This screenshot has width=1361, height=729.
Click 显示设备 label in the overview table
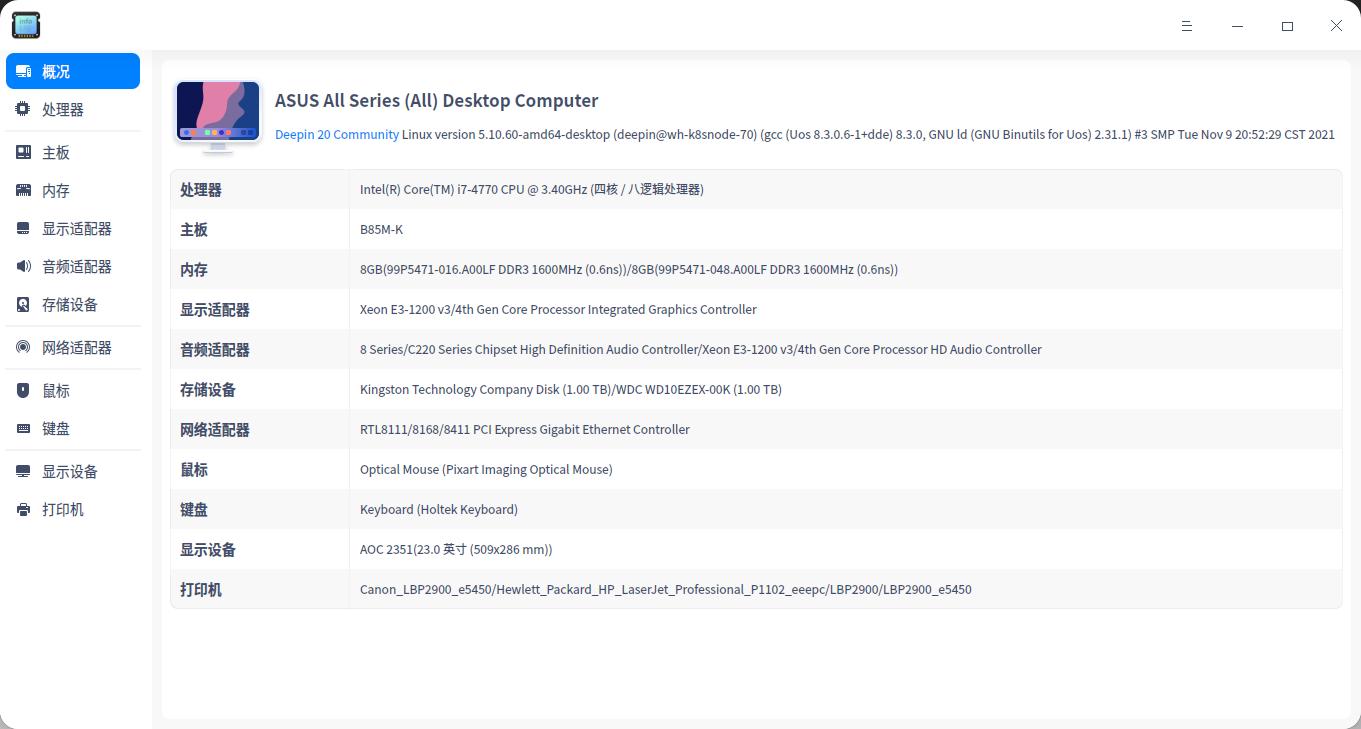208,550
